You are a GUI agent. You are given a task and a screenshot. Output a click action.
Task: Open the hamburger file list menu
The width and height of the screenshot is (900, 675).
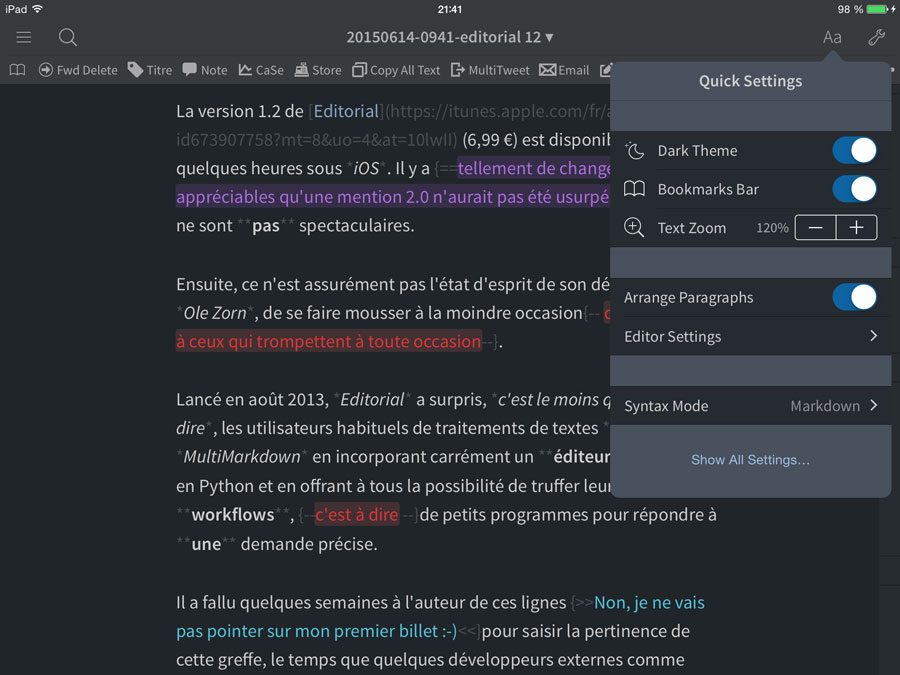24,37
